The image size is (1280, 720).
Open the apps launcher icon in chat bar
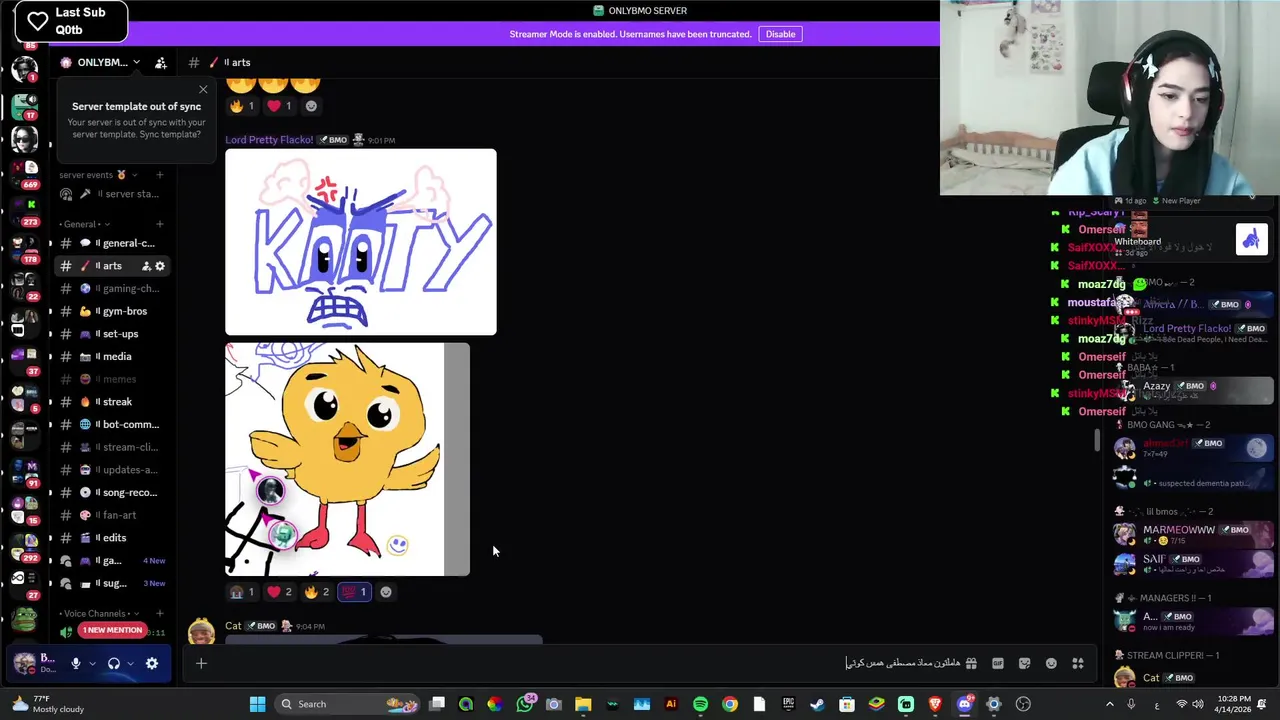click(1078, 663)
